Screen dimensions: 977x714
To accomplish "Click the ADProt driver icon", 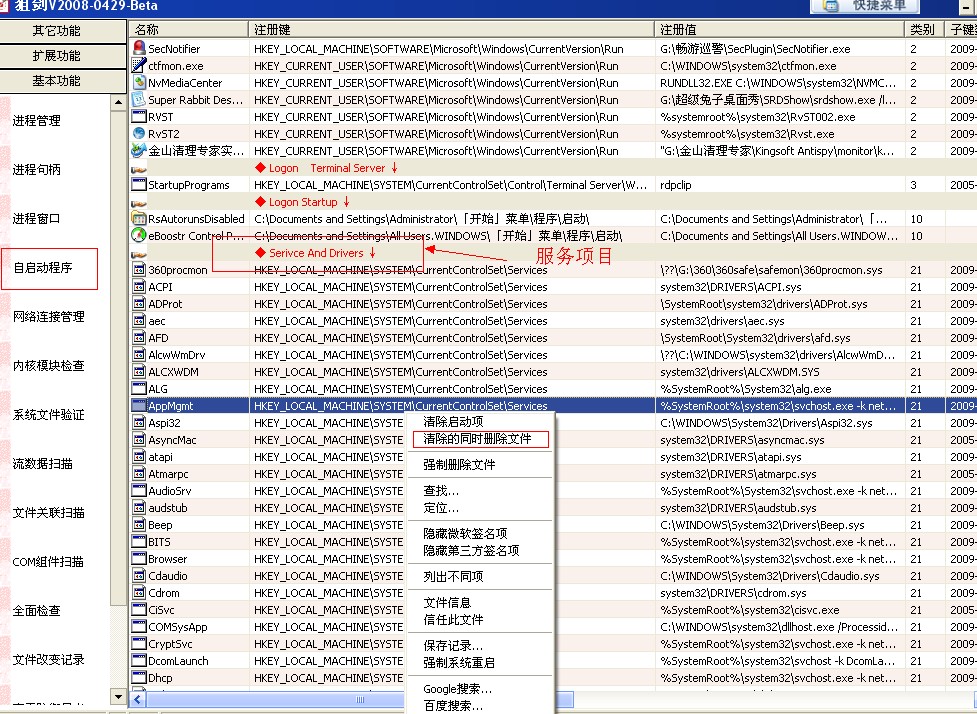I will (x=139, y=303).
